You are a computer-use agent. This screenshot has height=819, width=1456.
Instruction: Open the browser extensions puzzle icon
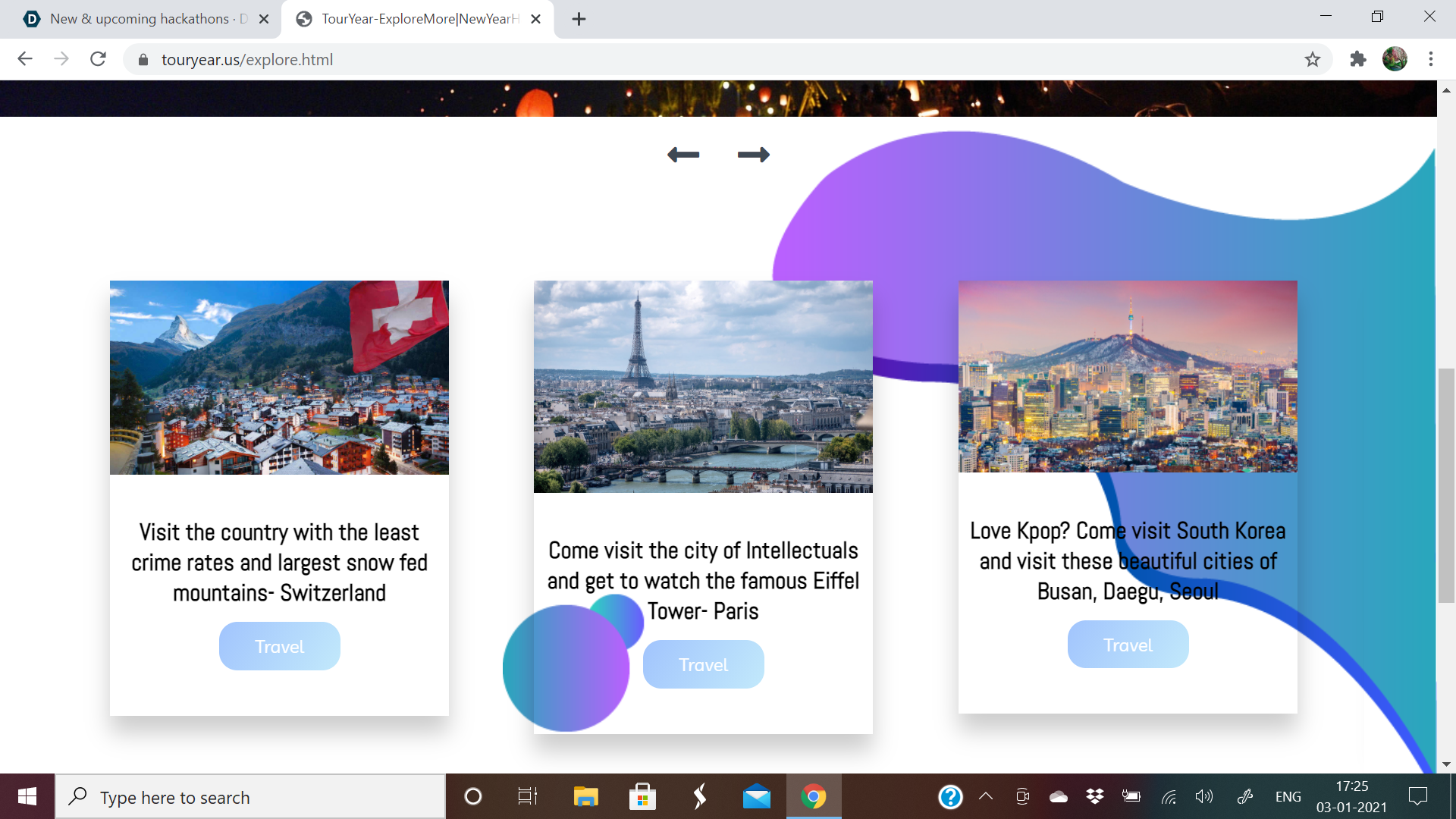1357,59
